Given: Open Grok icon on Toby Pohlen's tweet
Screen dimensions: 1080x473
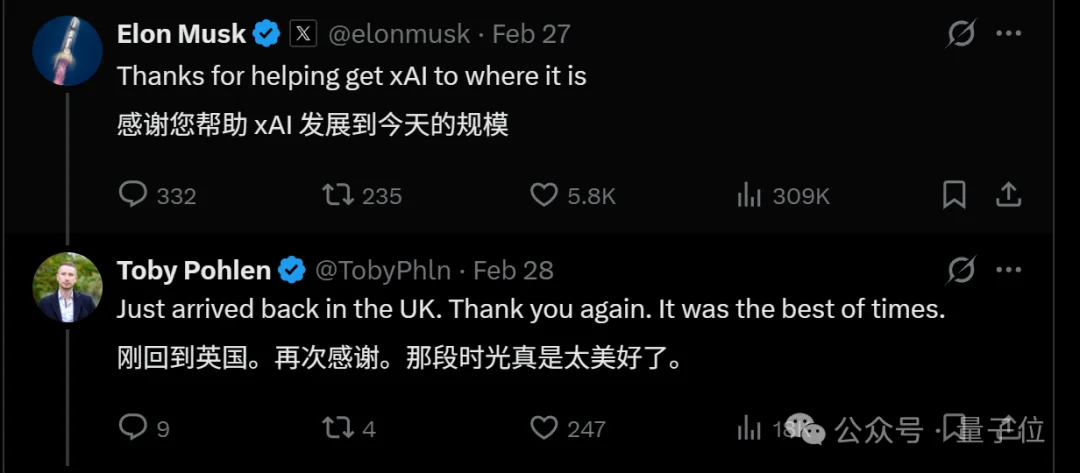Looking at the screenshot, I should [961, 270].
